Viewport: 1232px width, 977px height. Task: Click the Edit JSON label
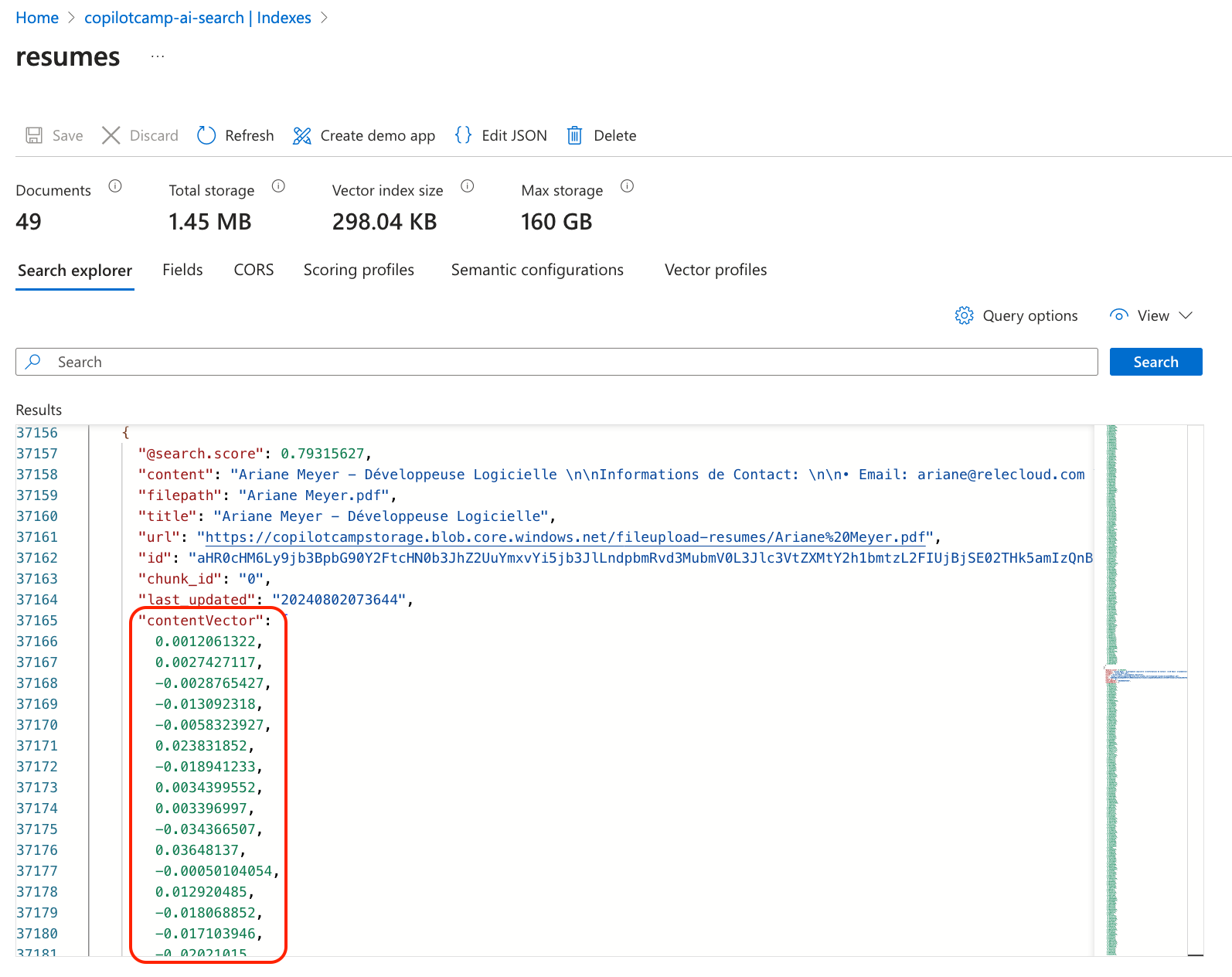[514, 135]
